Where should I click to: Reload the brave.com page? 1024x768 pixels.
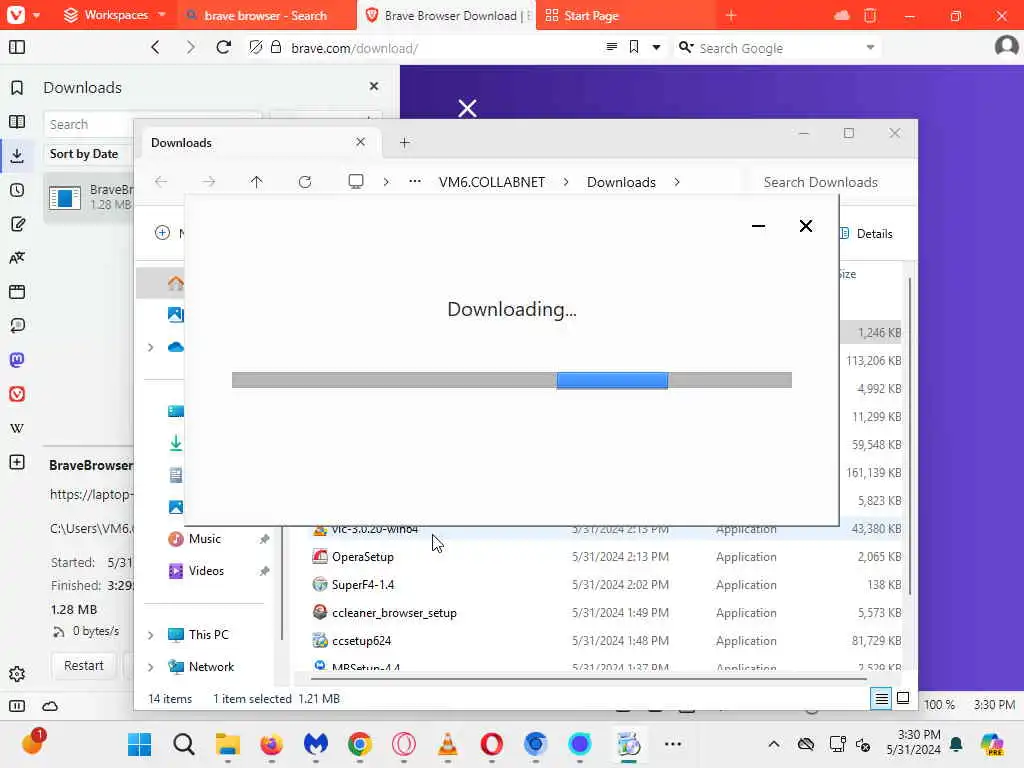click(x=223, y=47)
